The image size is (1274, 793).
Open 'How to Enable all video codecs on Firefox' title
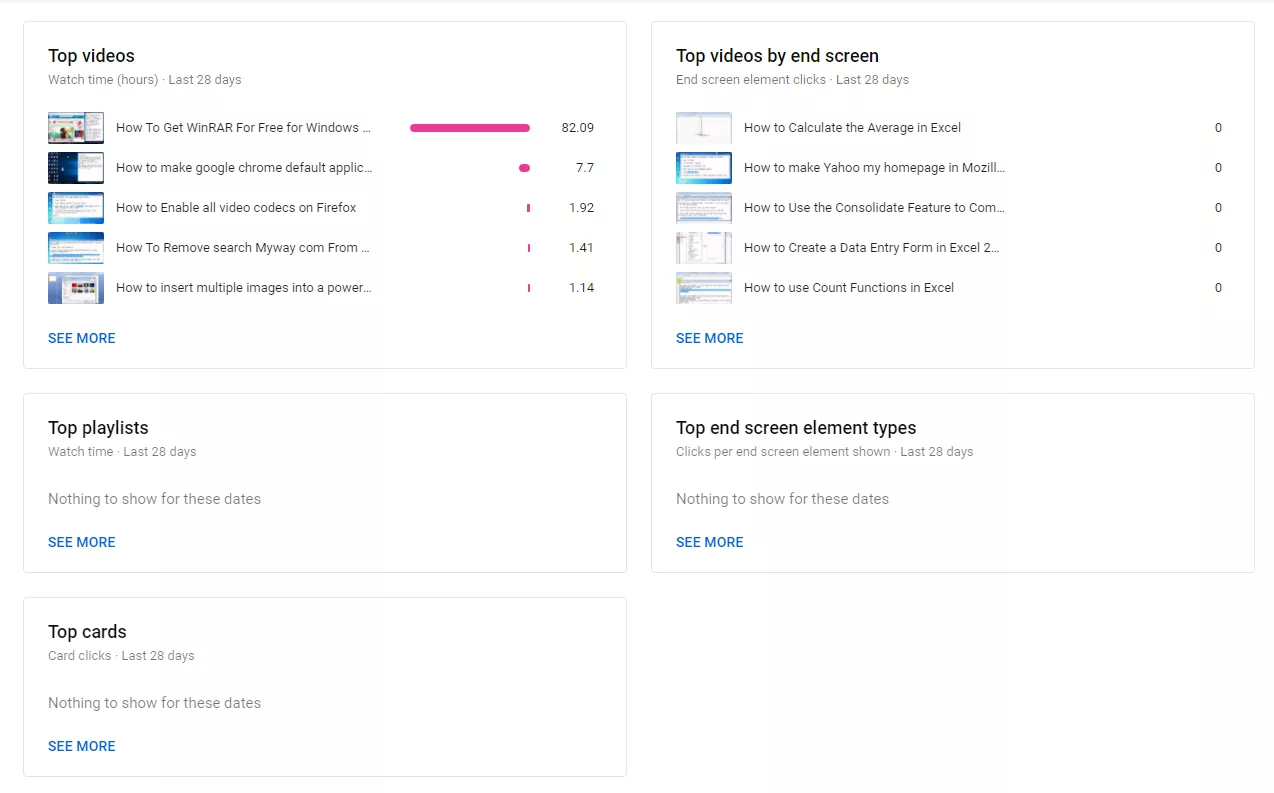point(236,208)
